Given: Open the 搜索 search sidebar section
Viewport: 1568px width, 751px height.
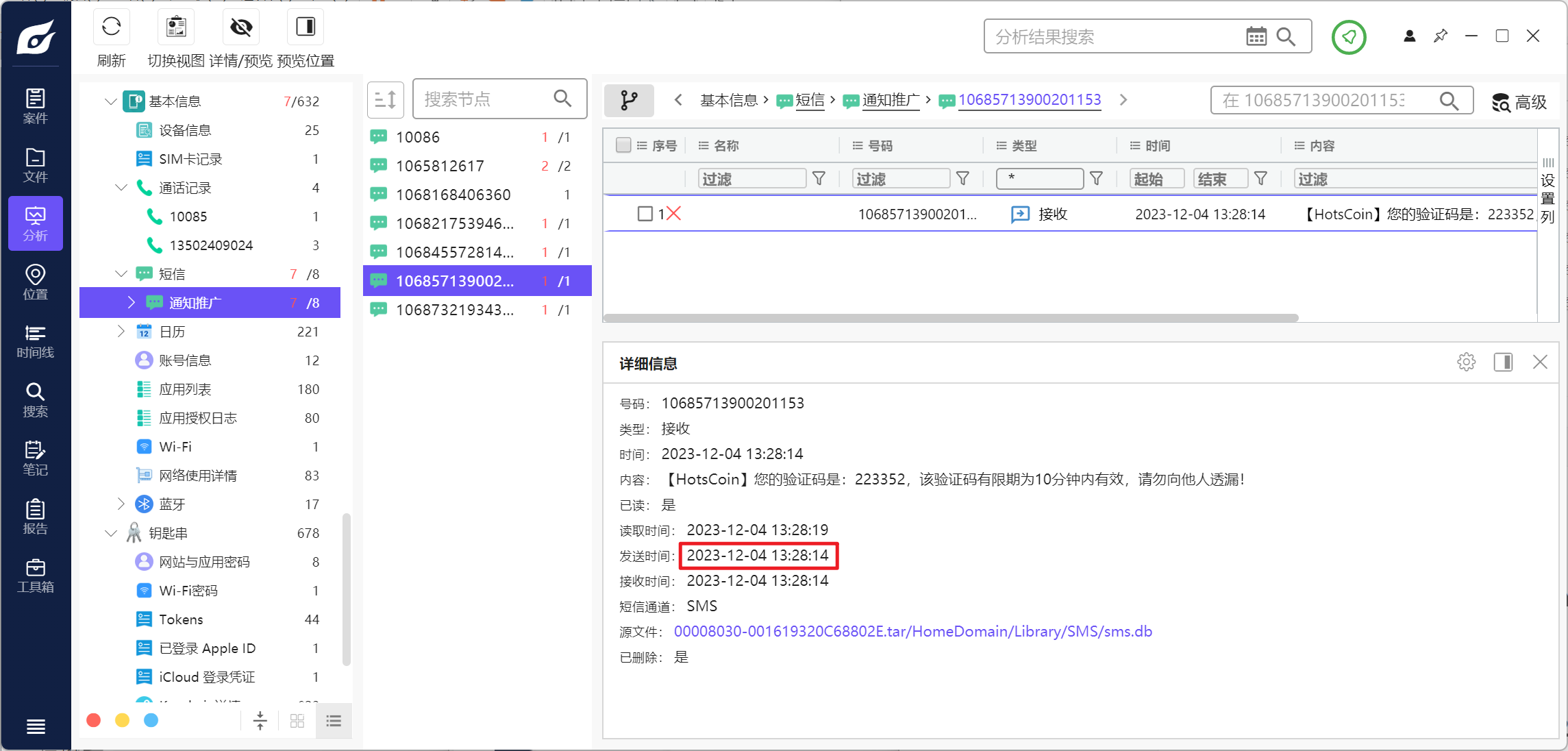Looking at the screenshot, I should [36, 400].
